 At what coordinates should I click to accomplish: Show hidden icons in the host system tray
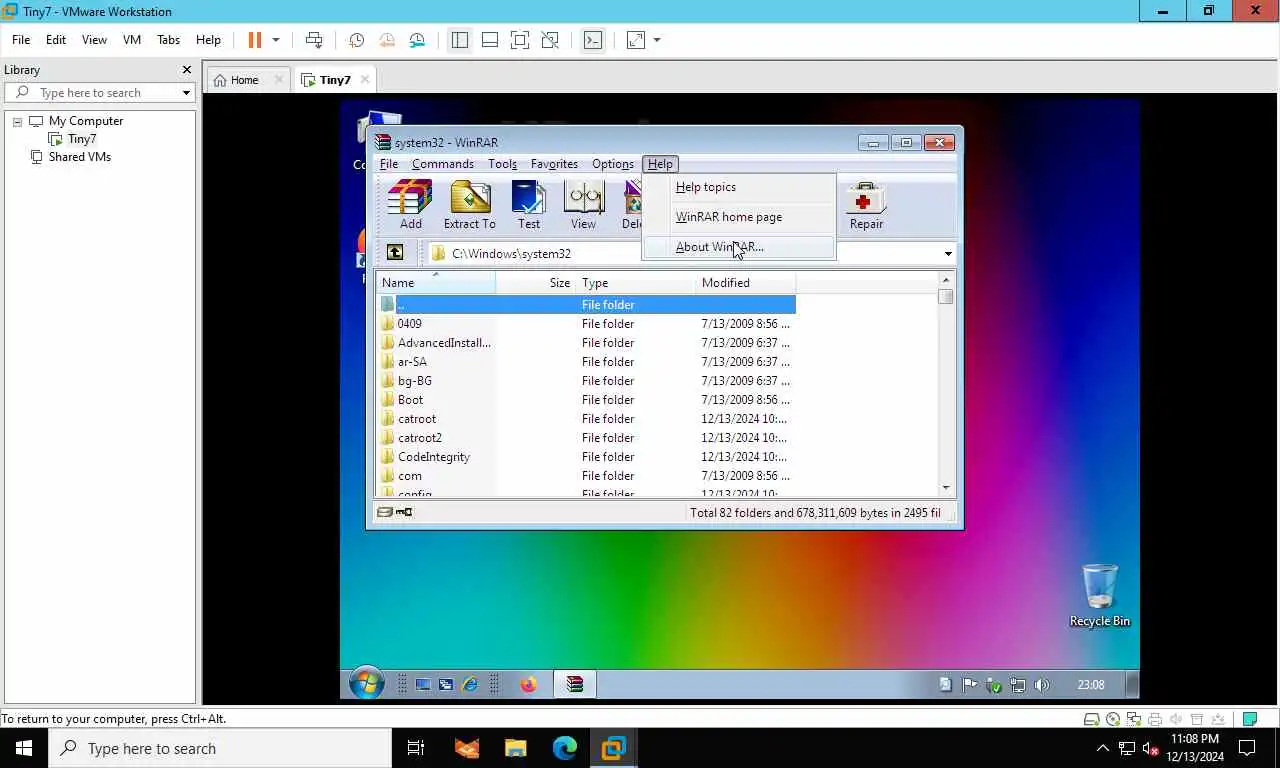pos(1103,748)
